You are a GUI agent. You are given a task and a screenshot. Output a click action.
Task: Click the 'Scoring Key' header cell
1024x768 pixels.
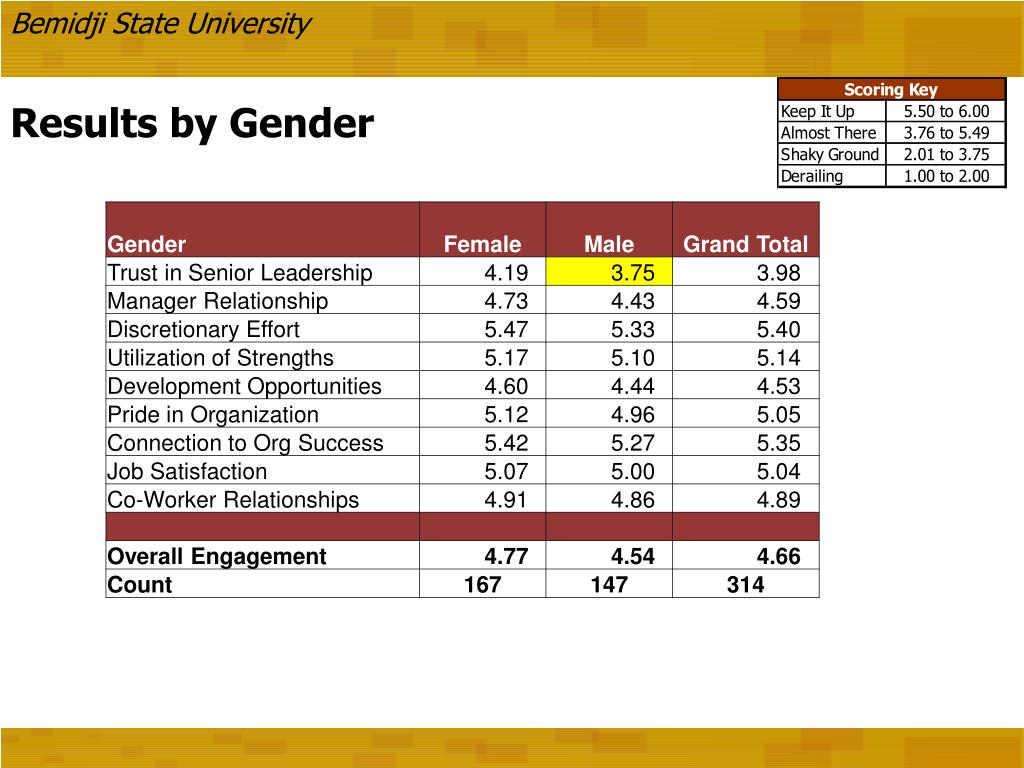point(891,89)
